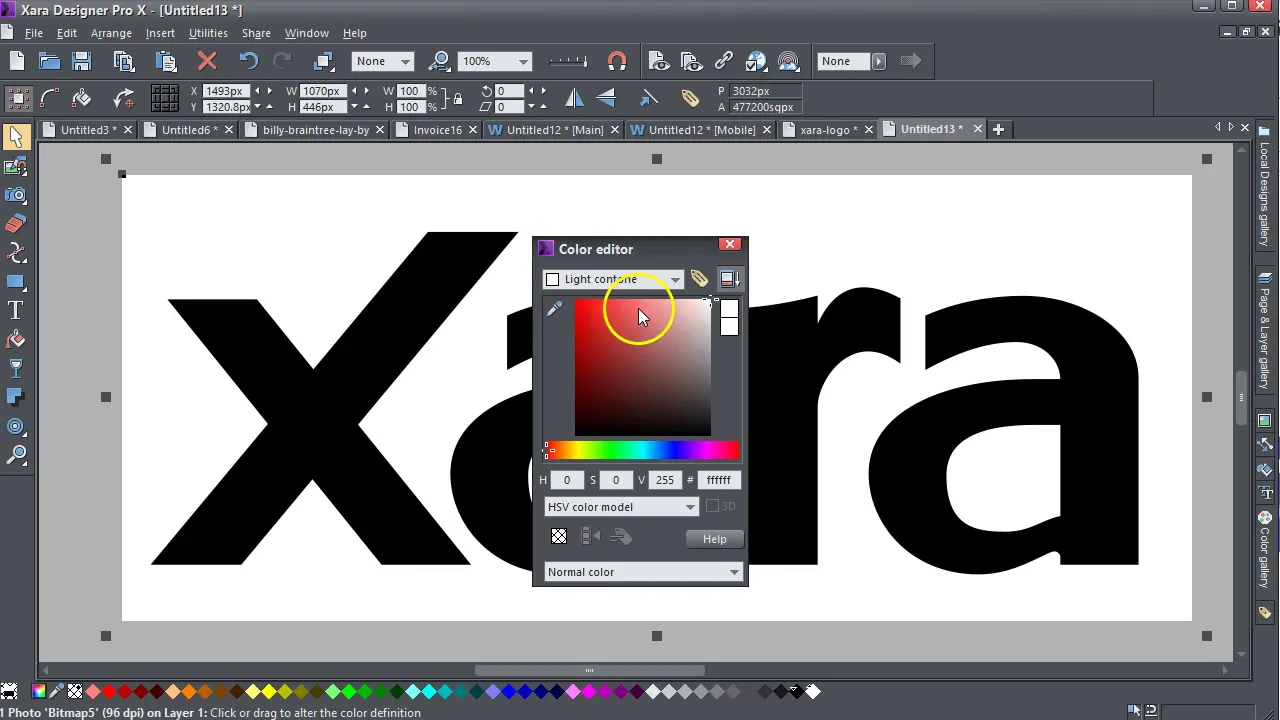Click the tag icon in Color editor
This screenshot has height=720, width=1280.
coord(699,279)
